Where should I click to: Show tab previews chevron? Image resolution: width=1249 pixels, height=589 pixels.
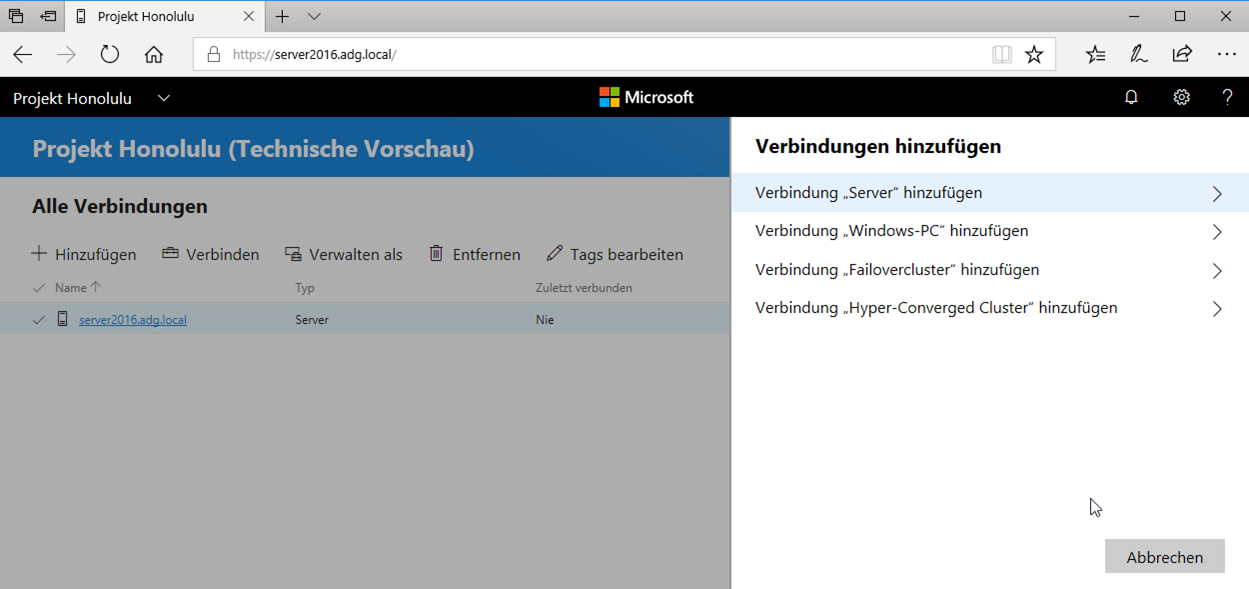314,17
